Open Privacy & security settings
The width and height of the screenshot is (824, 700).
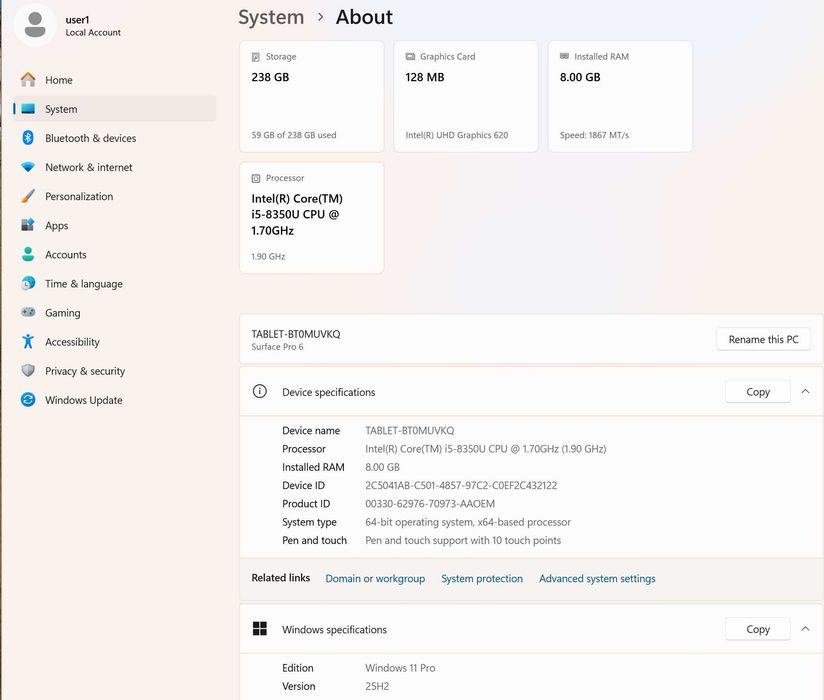[115, 371]
